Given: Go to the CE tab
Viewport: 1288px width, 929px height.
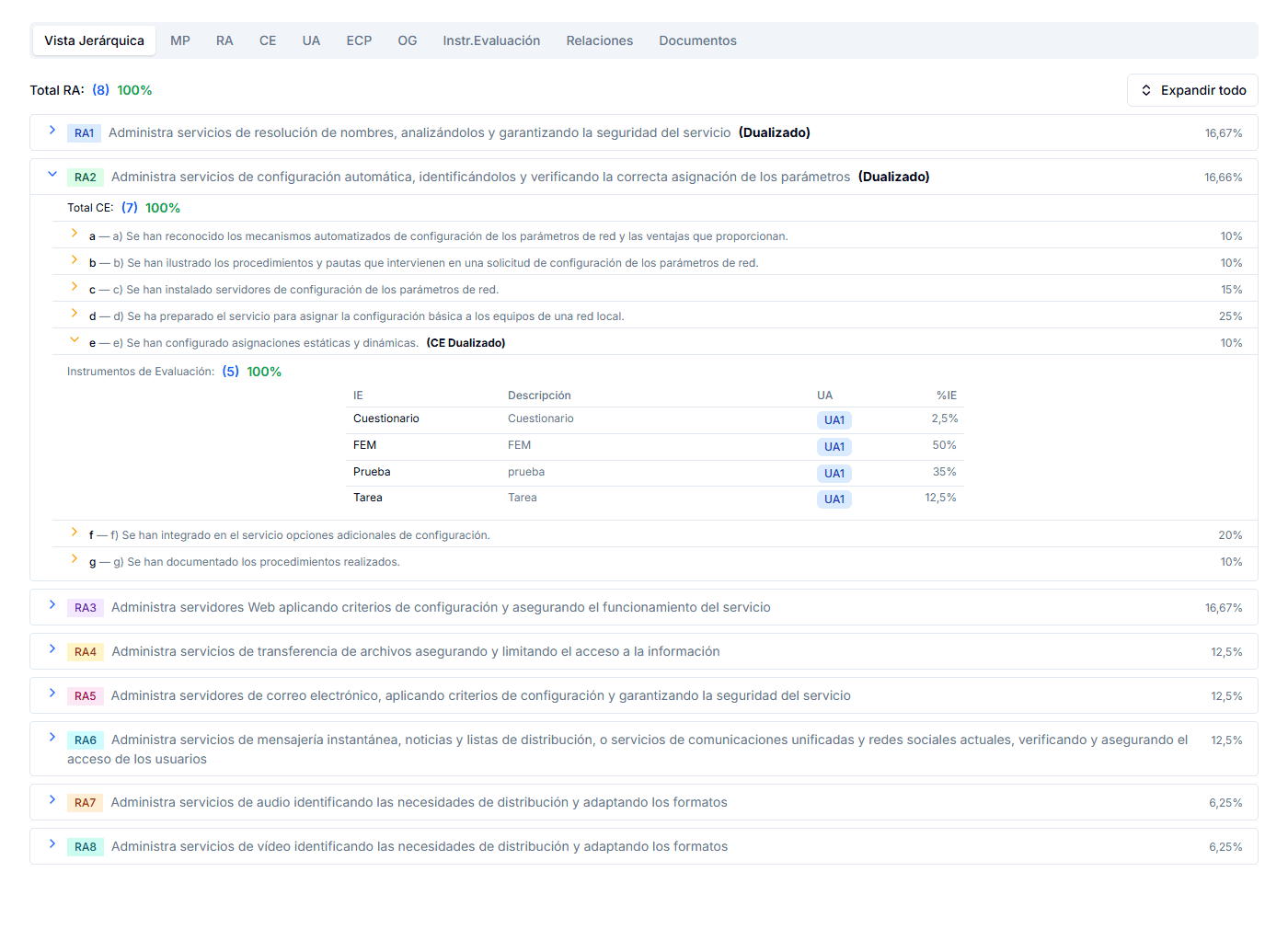Looking at the screenshot, I should pos(268,40).
